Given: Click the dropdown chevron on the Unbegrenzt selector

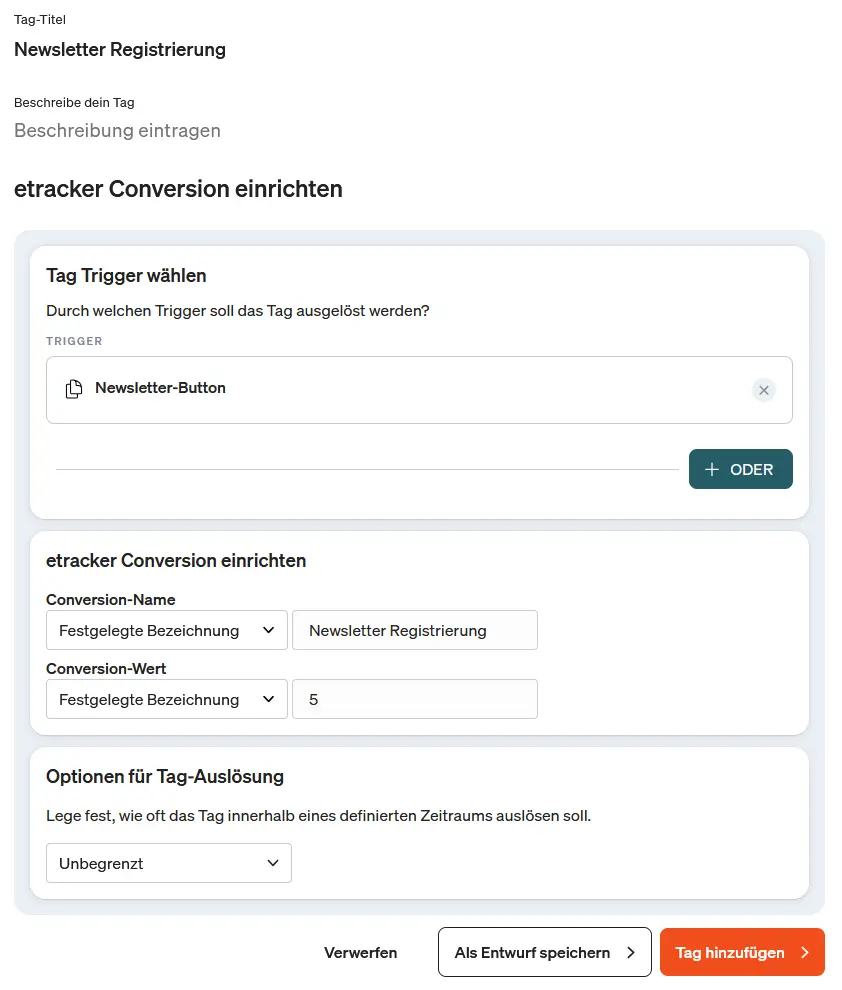Looking at the screenshot, I should pos(273,862).
